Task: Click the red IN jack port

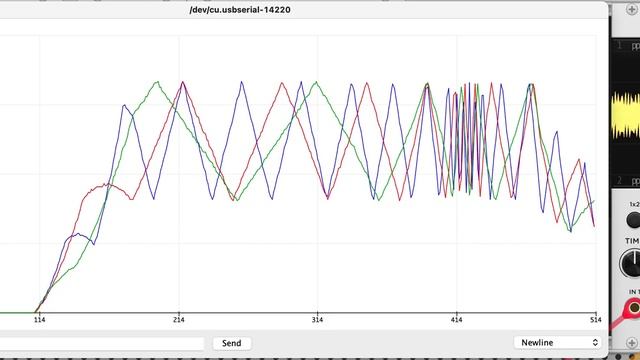Action: [633, 307]
